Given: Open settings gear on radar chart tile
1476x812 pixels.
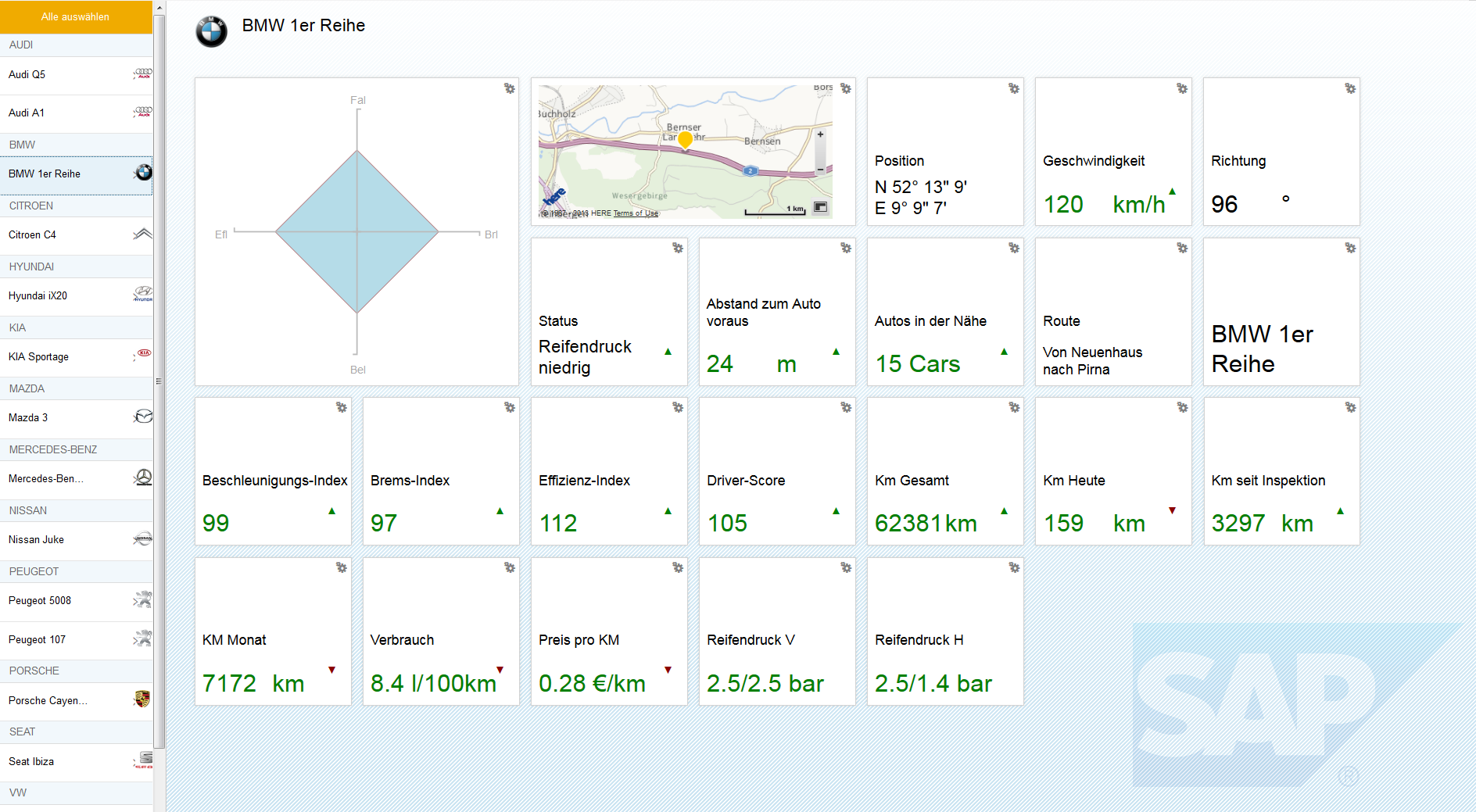Looking at the screenshot, I should tap(510, 88).
